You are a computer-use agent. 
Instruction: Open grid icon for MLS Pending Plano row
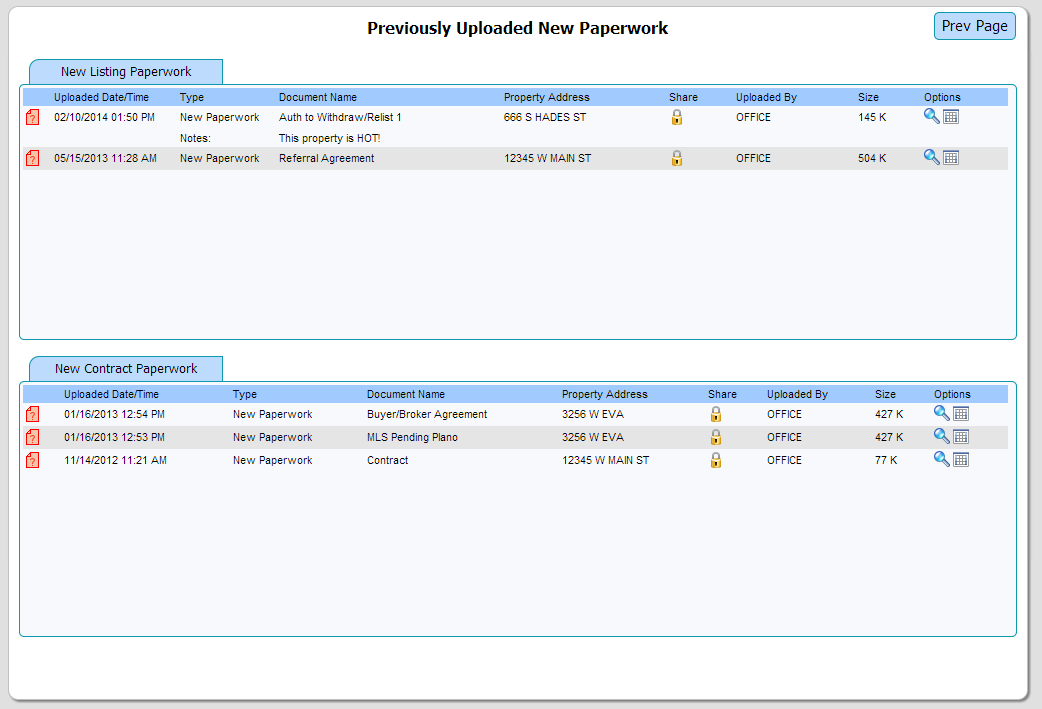[x=961, y=436]
